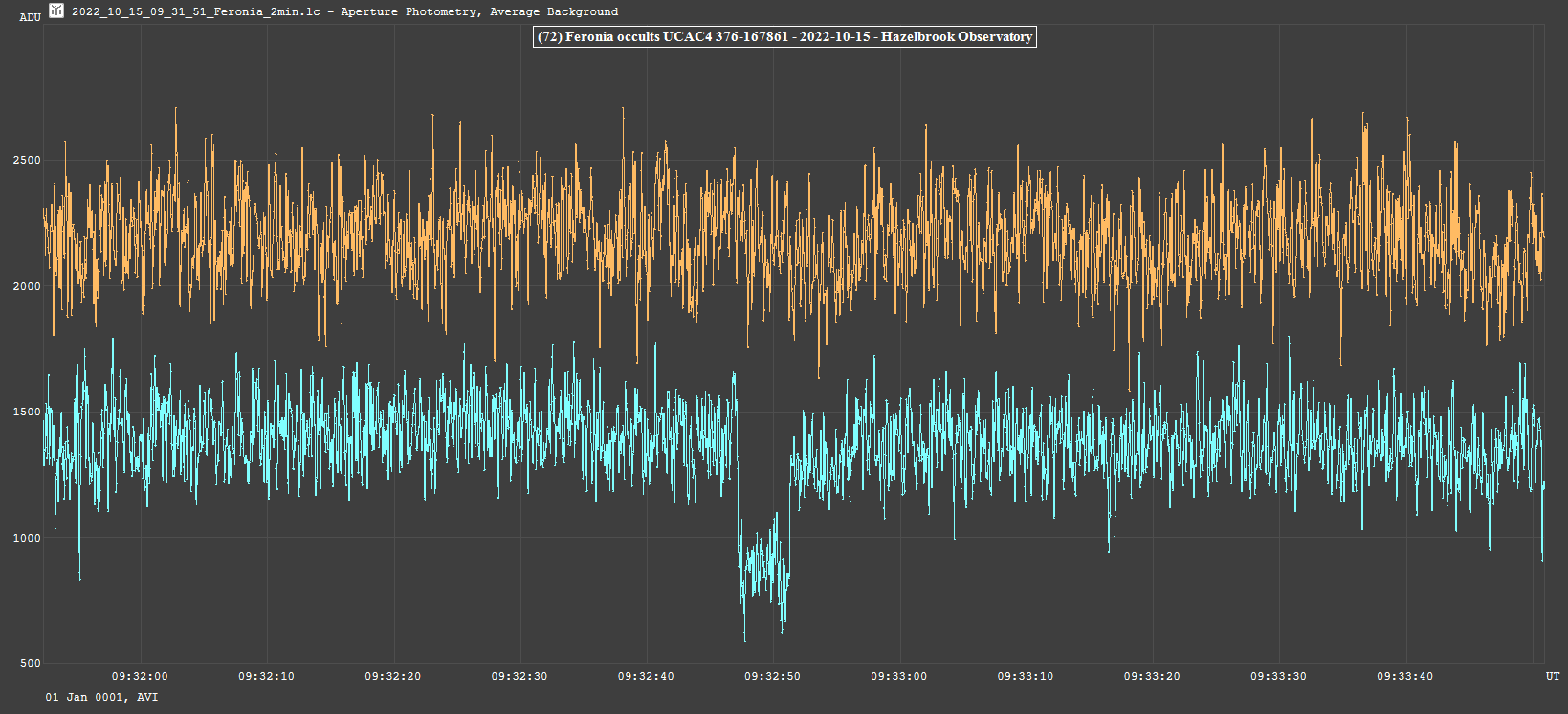Click the 09:32:40 time label

coord(646,676)
